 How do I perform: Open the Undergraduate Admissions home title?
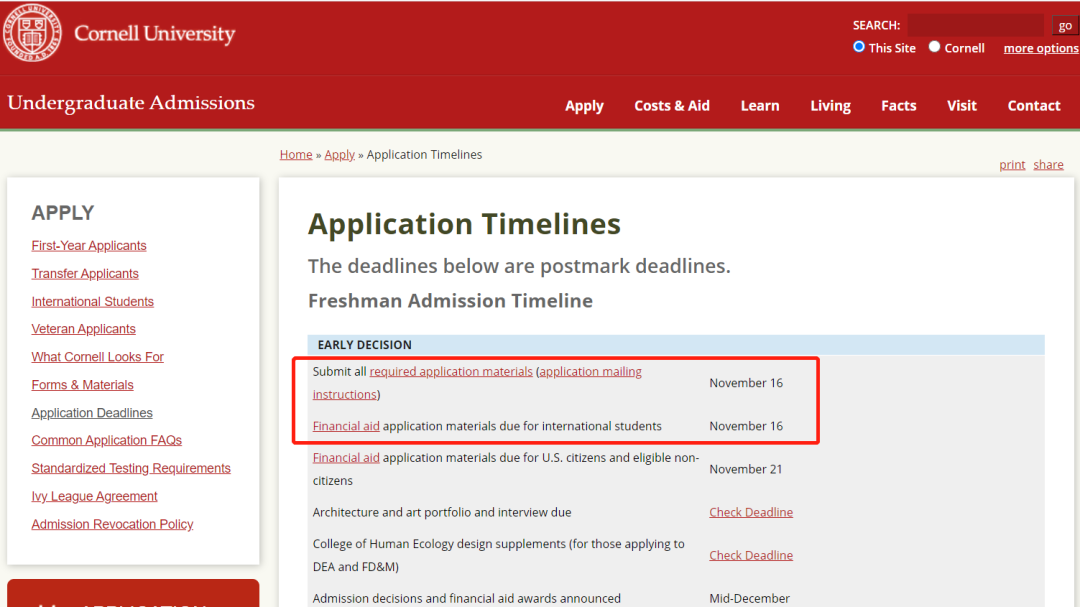tap(131, 103)
